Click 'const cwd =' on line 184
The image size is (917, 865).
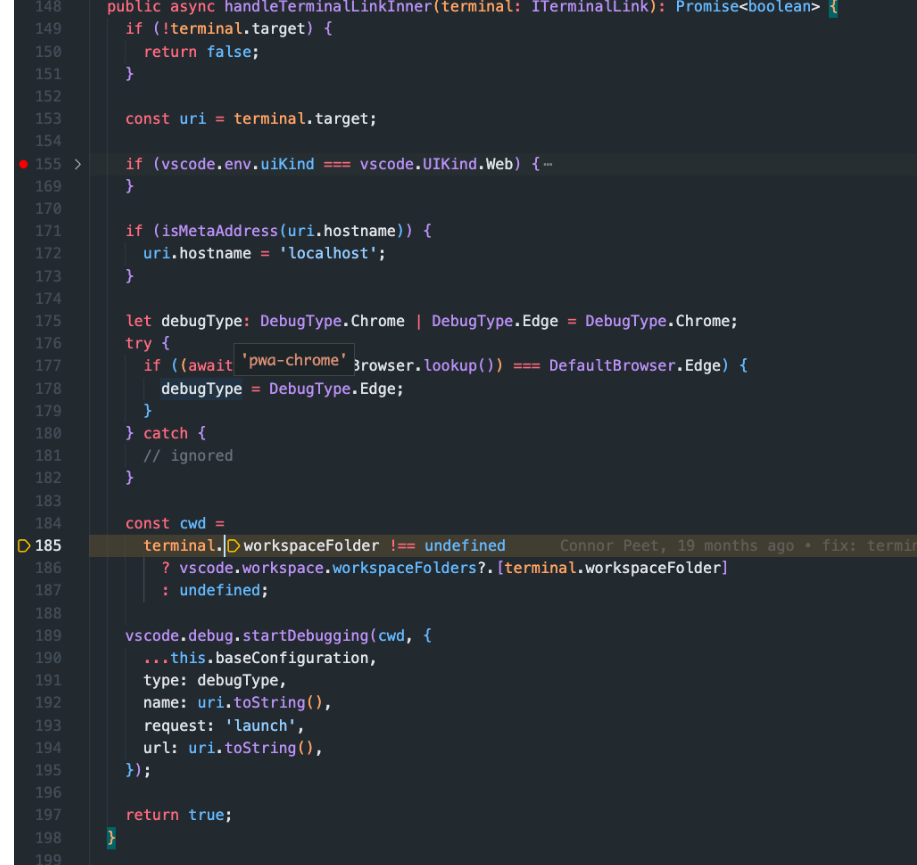tap(175, 523)
